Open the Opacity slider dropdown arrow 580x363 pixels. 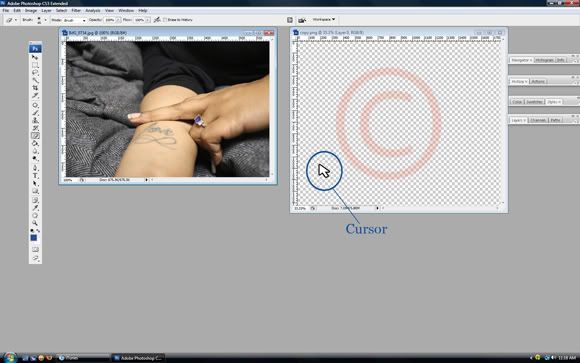click(x=118, y=20)
